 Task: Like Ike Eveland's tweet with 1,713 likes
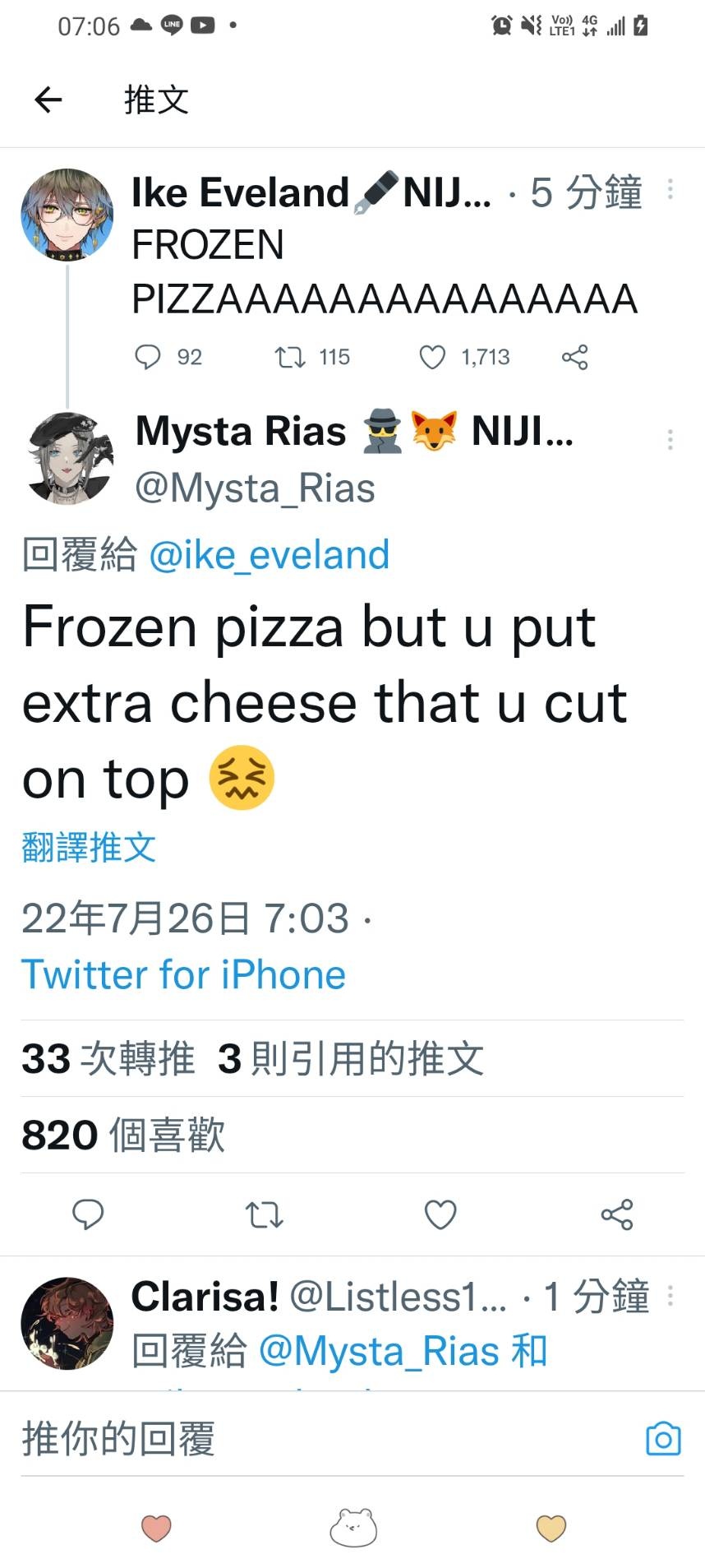coord(432,357)
